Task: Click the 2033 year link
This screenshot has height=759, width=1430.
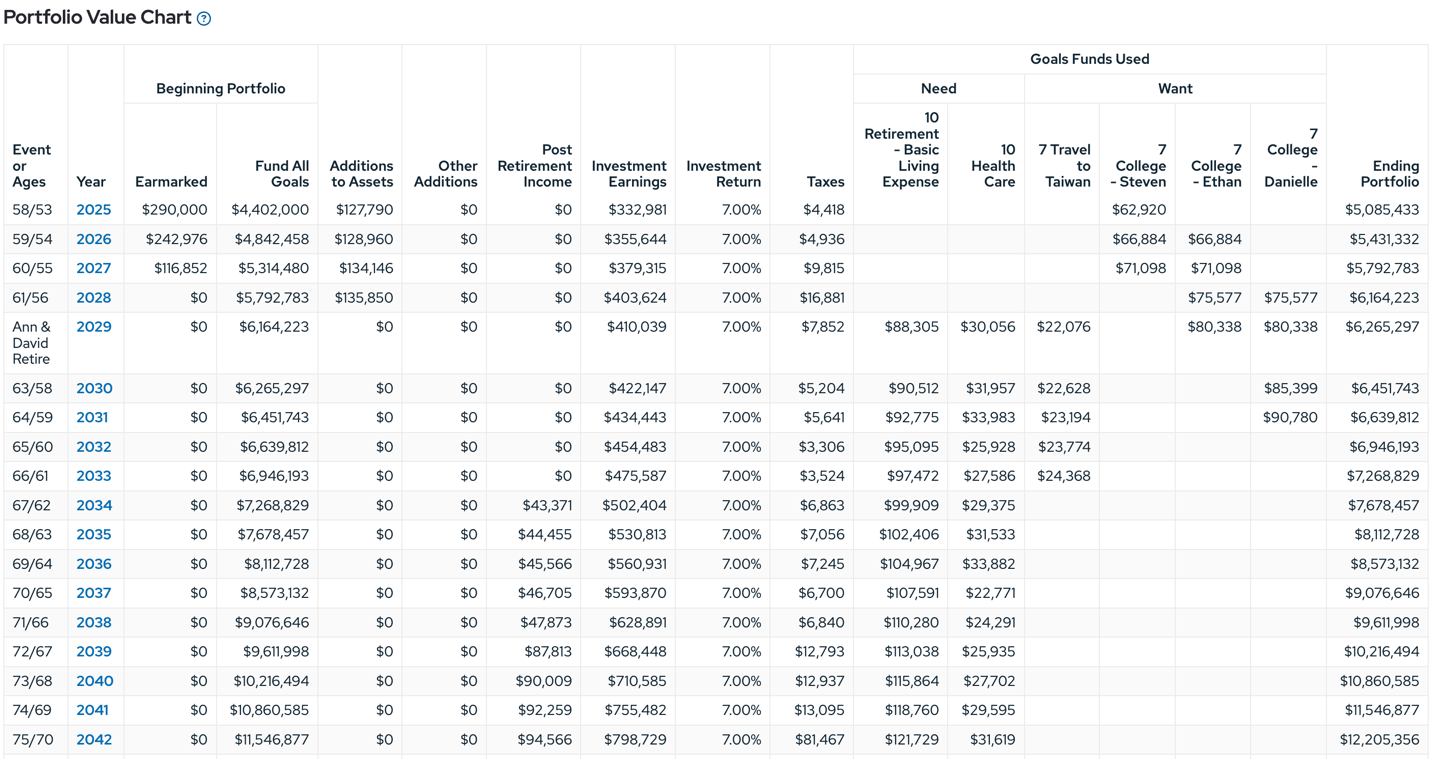Action: tap(93, 476)
